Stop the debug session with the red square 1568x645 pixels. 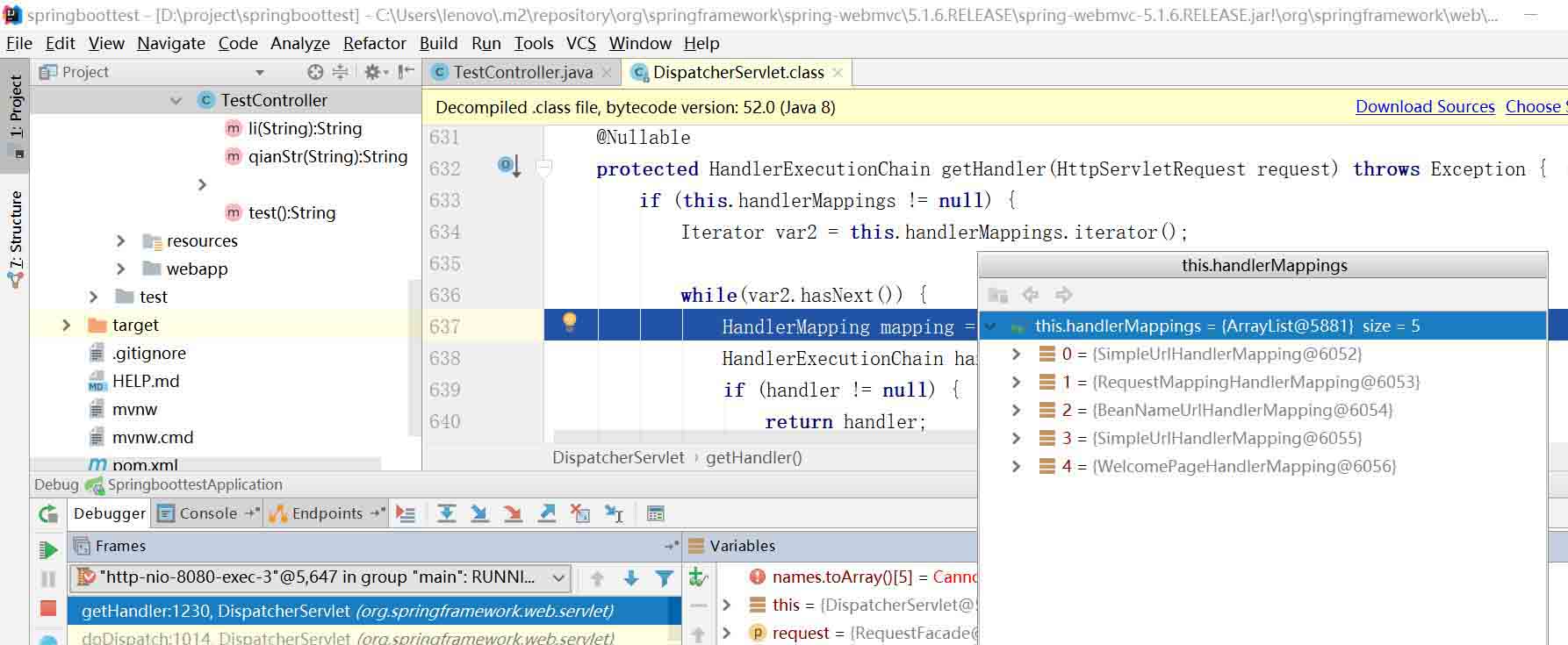coord(48,608)
